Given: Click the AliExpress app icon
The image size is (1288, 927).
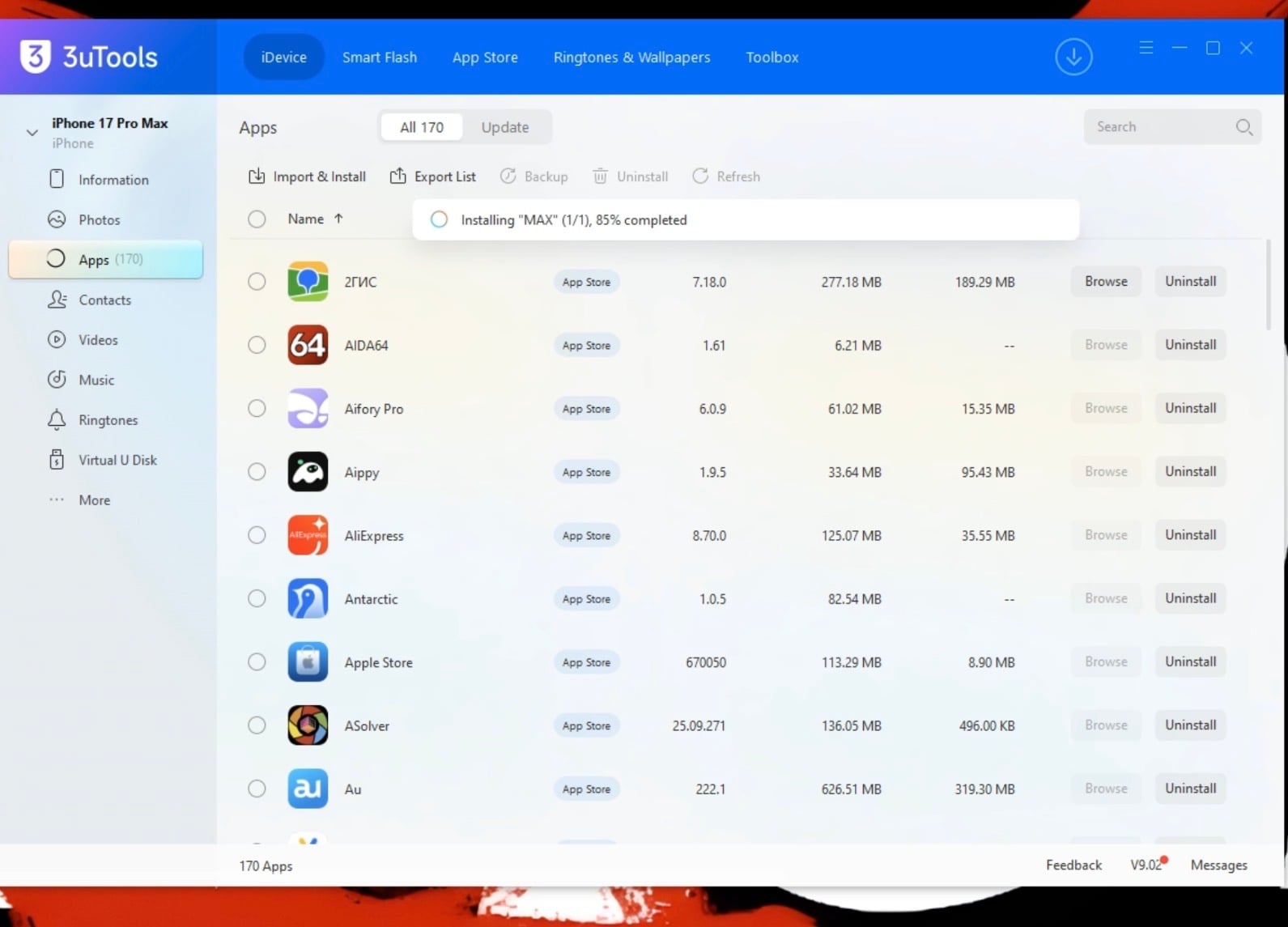Looking at the screenshot, I should tap(308, 535).
